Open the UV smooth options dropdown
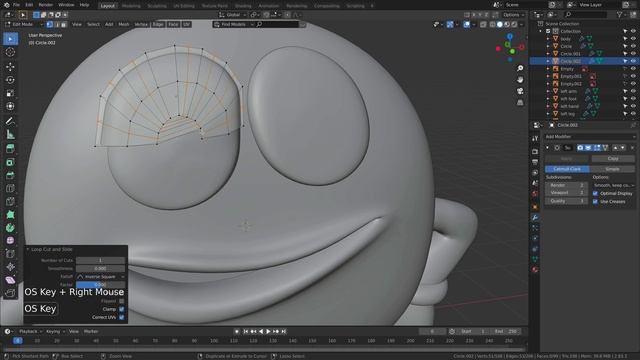Viewport: 640px width, 360px height. pyautogui.click(x=614, y=185)
